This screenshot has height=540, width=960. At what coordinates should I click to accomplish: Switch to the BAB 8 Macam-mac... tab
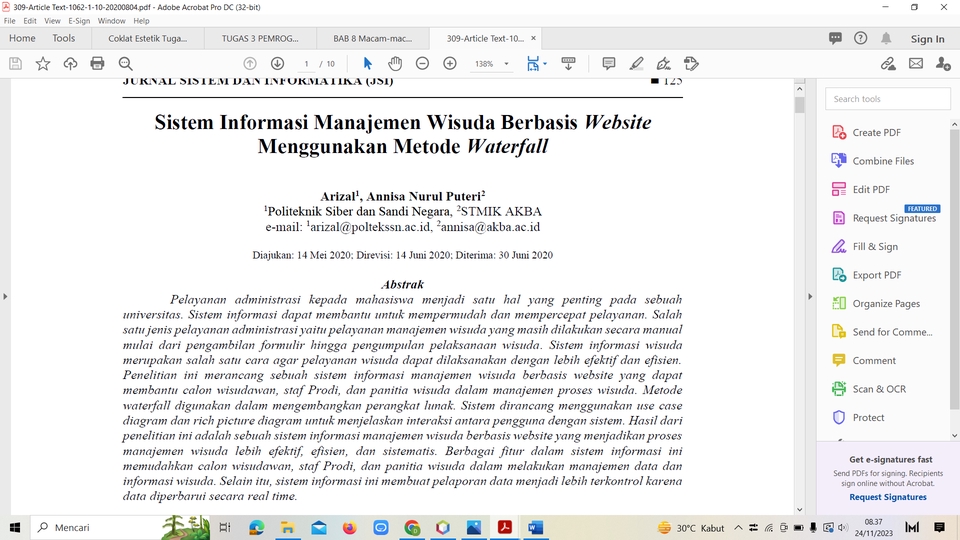pos(372,38)
